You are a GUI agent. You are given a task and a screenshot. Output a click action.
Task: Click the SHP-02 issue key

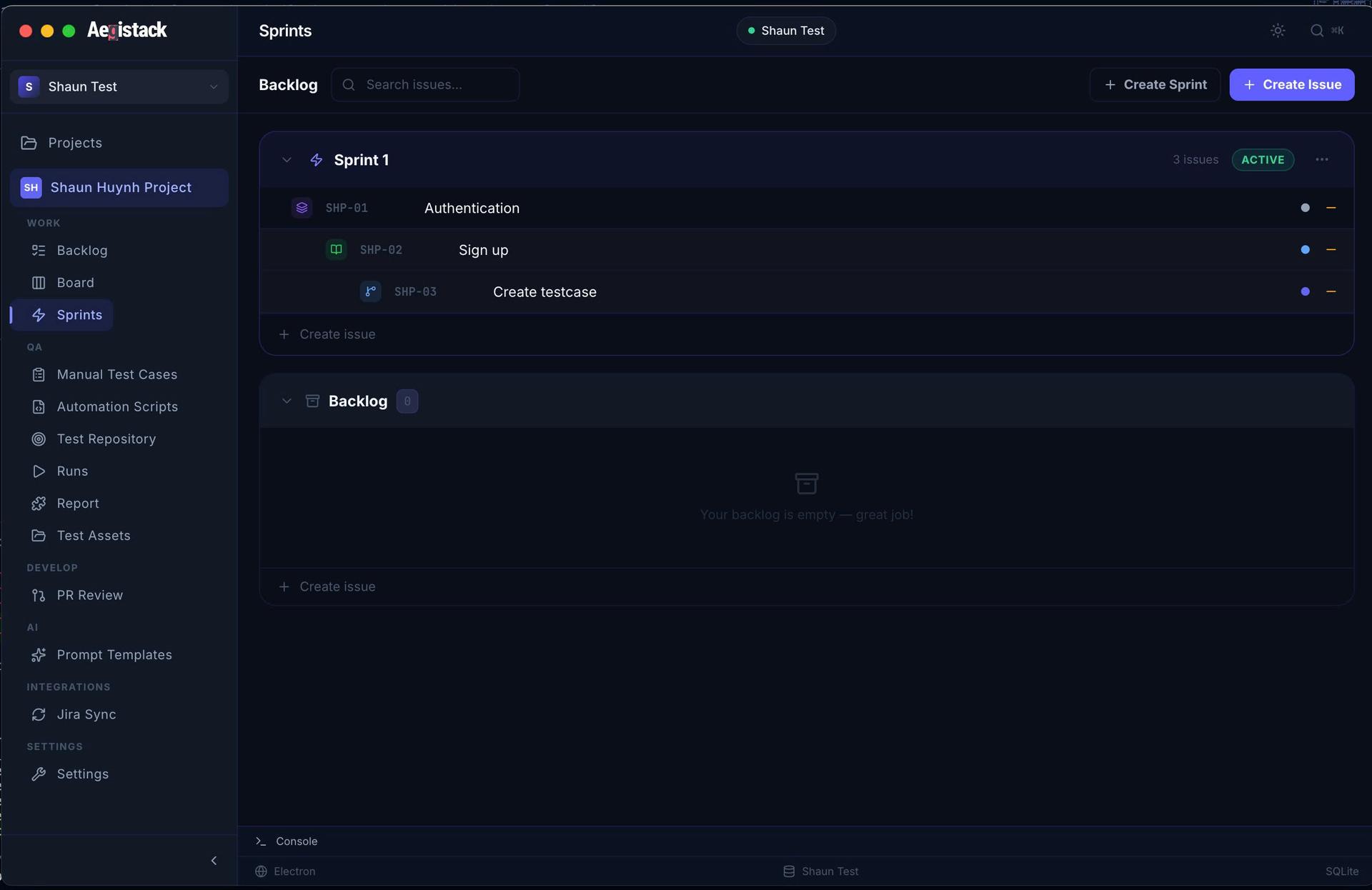point(381,249)
